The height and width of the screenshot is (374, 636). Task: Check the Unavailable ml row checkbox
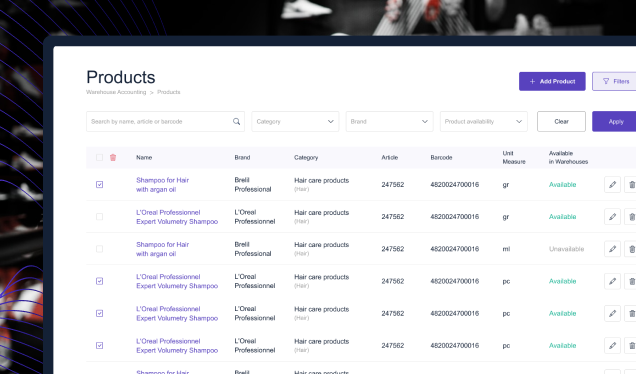coord(99,249)
